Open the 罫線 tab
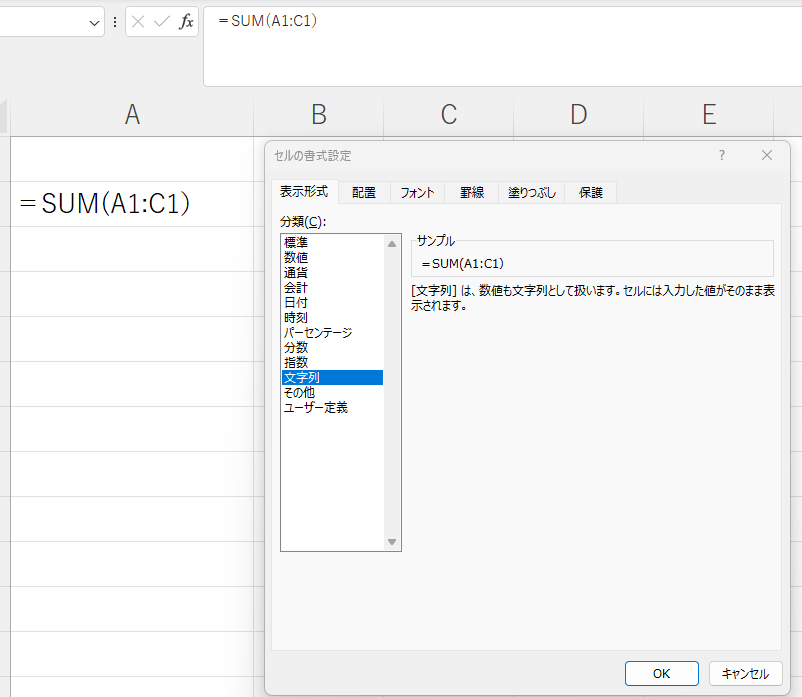 coord(472,193)
